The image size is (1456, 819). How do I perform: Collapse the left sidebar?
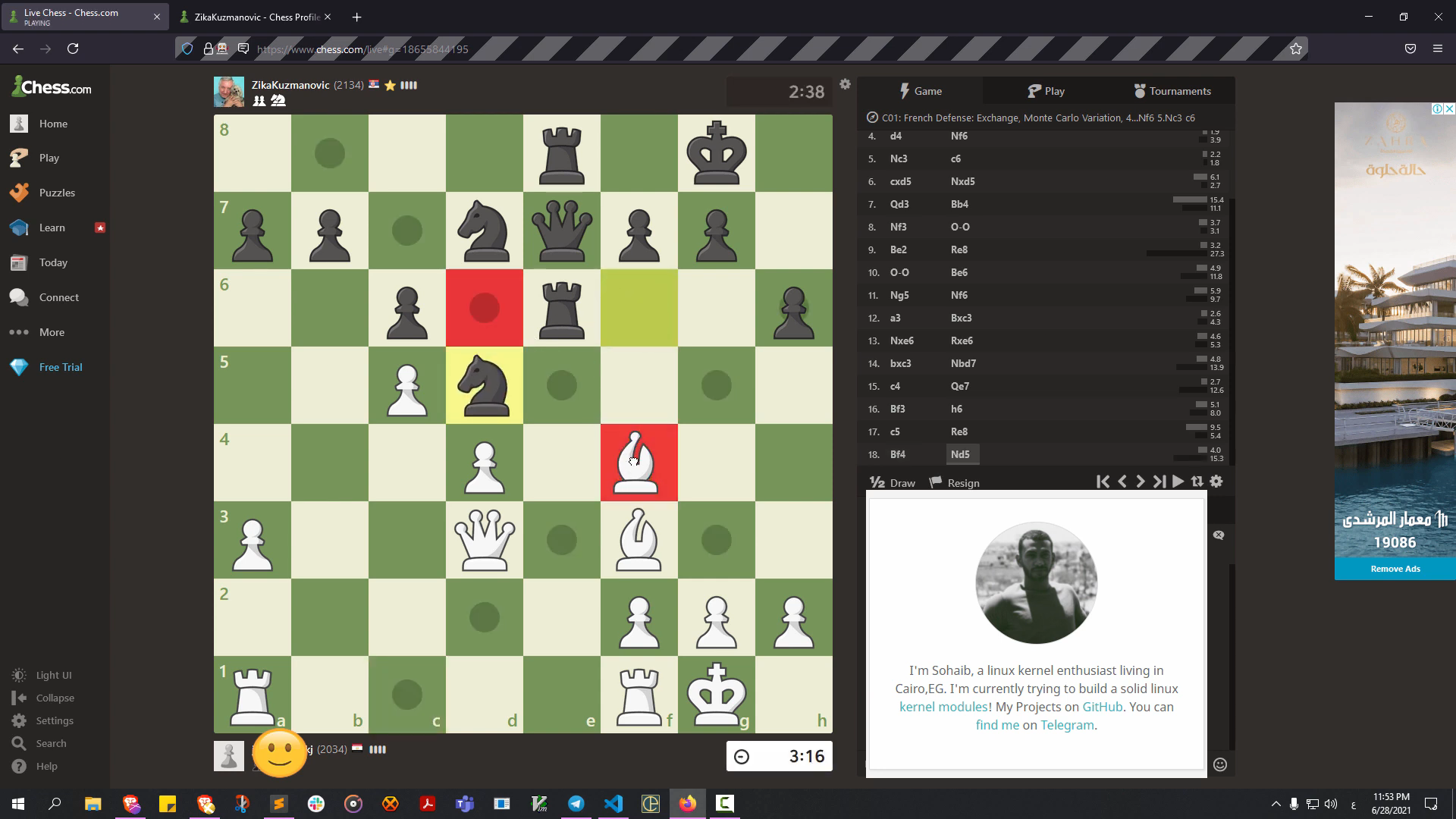pyautogui.click(x=55, y=698)
